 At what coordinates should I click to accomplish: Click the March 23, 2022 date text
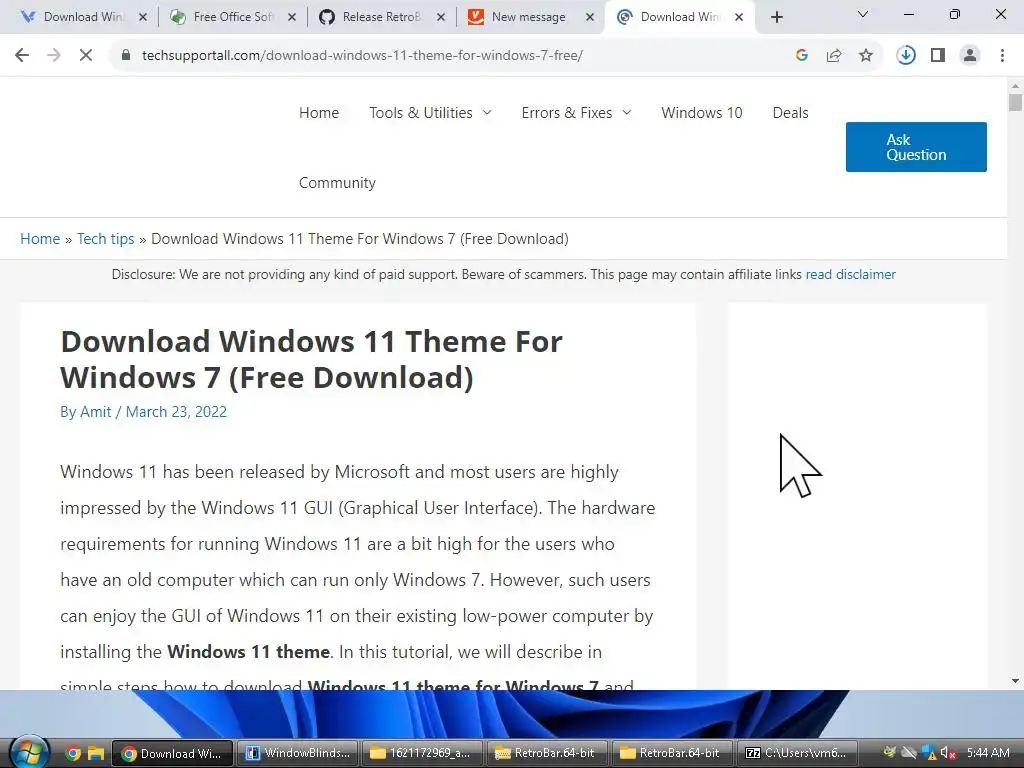176,412
